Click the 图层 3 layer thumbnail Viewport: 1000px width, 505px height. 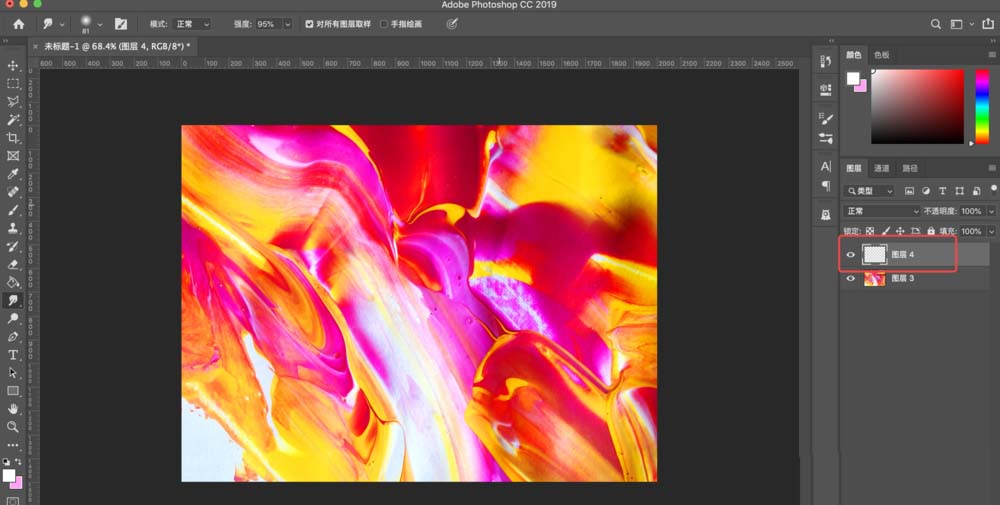coord(874,279)
